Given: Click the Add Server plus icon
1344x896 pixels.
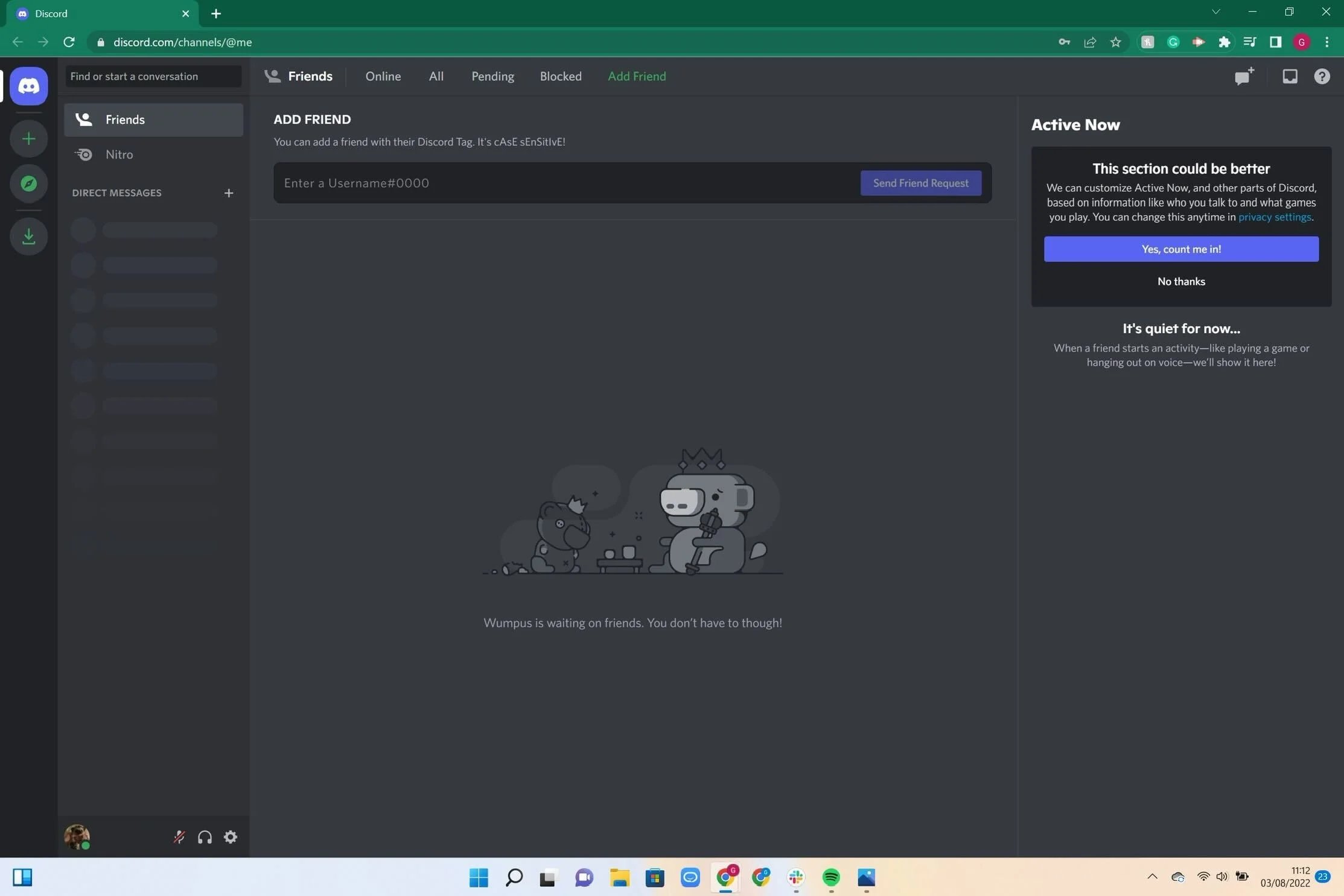Looking at the screenshot, I should point(28,138).
